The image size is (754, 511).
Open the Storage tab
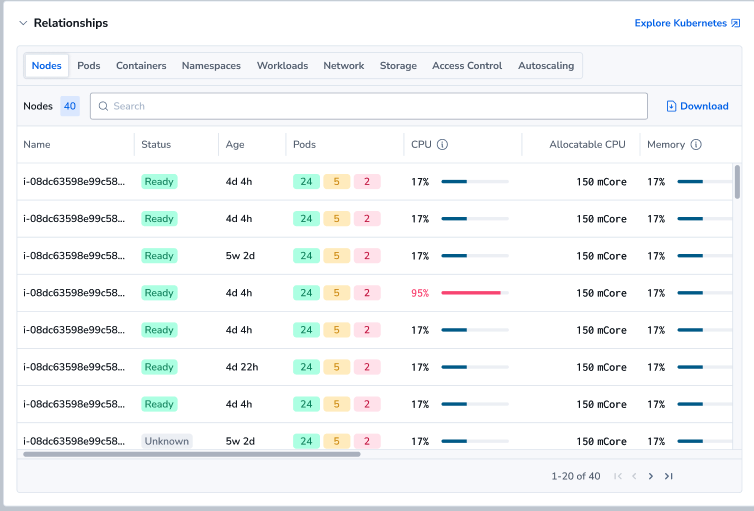[x=398, y=65]
